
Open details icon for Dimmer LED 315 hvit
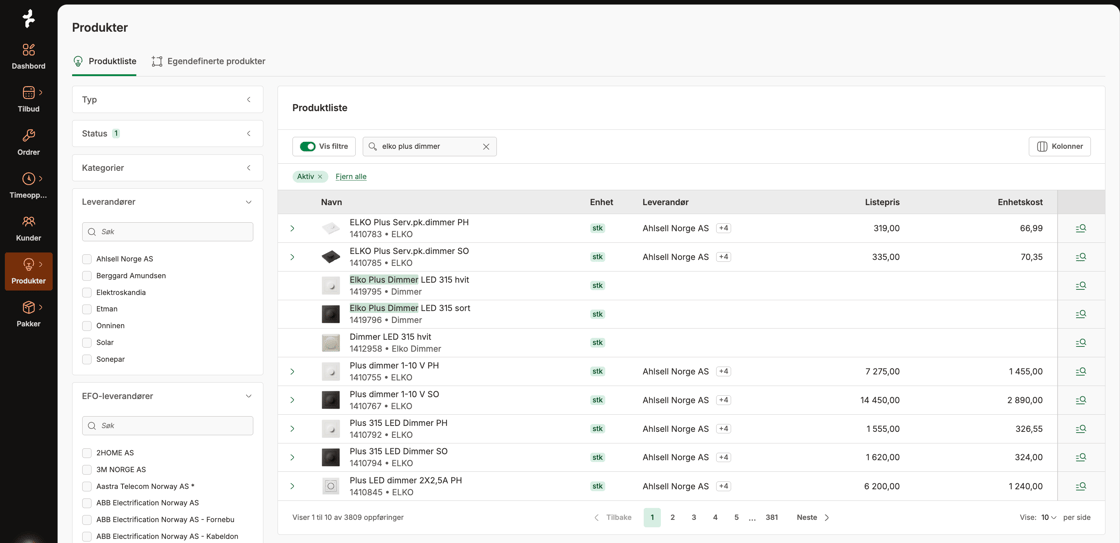pos(1081,342)
